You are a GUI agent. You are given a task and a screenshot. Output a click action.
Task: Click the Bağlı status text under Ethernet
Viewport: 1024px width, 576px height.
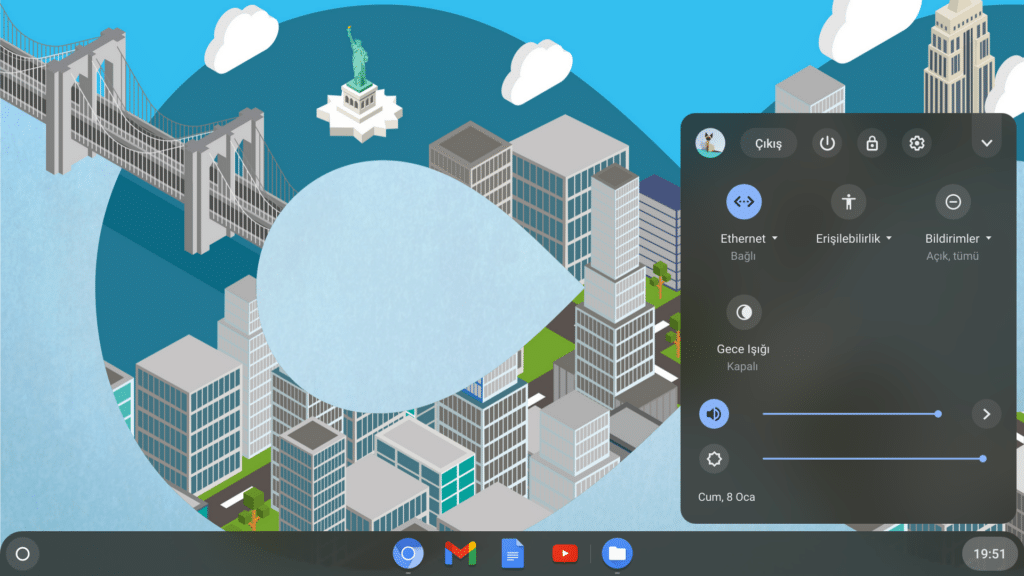pos(743,256)
